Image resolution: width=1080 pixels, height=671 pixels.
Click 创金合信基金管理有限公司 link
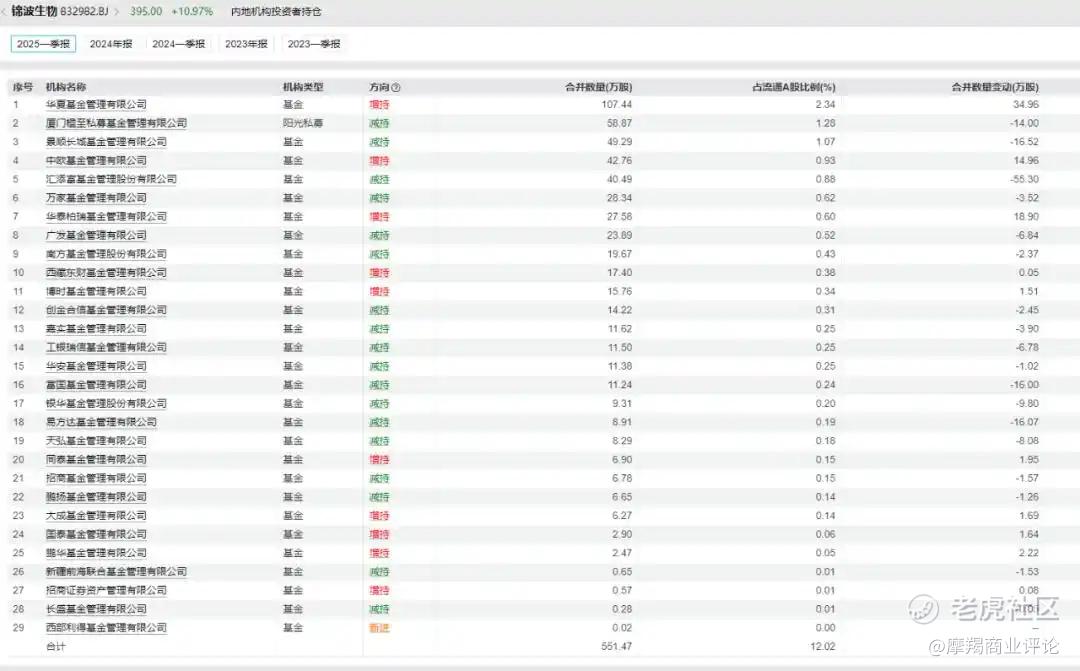[106, 310]
